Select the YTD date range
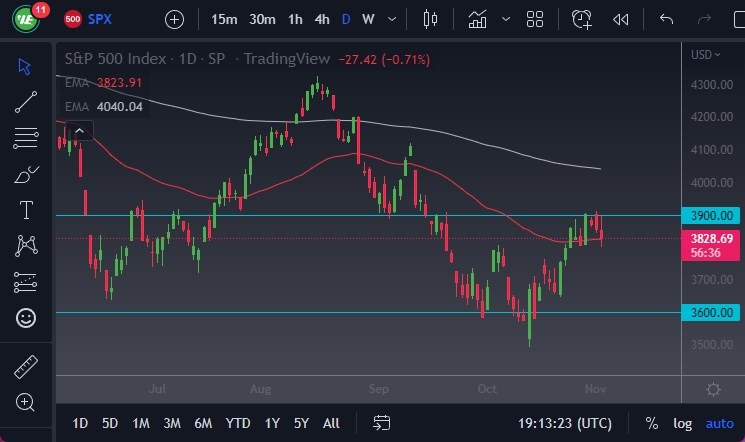 click(238, 423)
